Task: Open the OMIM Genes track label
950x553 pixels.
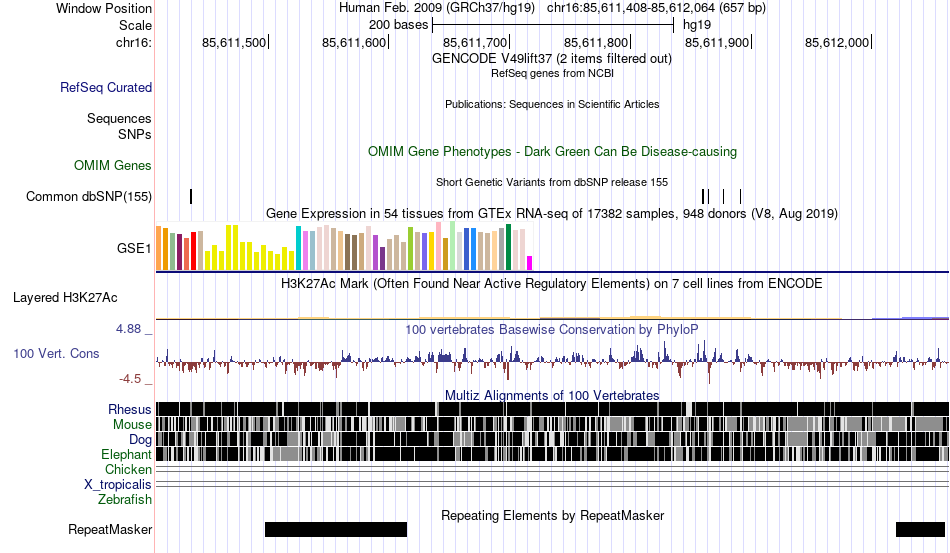Action: tap(112, 165)
